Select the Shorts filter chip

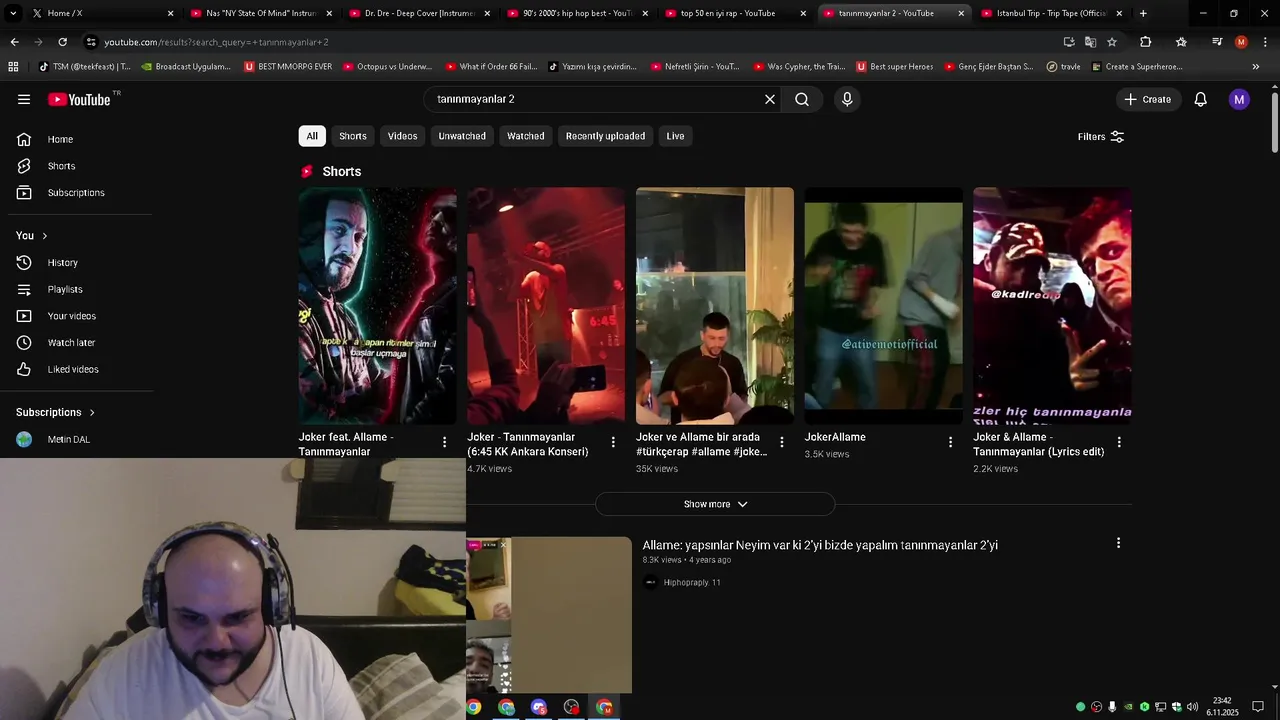click(x=353, y=136)
